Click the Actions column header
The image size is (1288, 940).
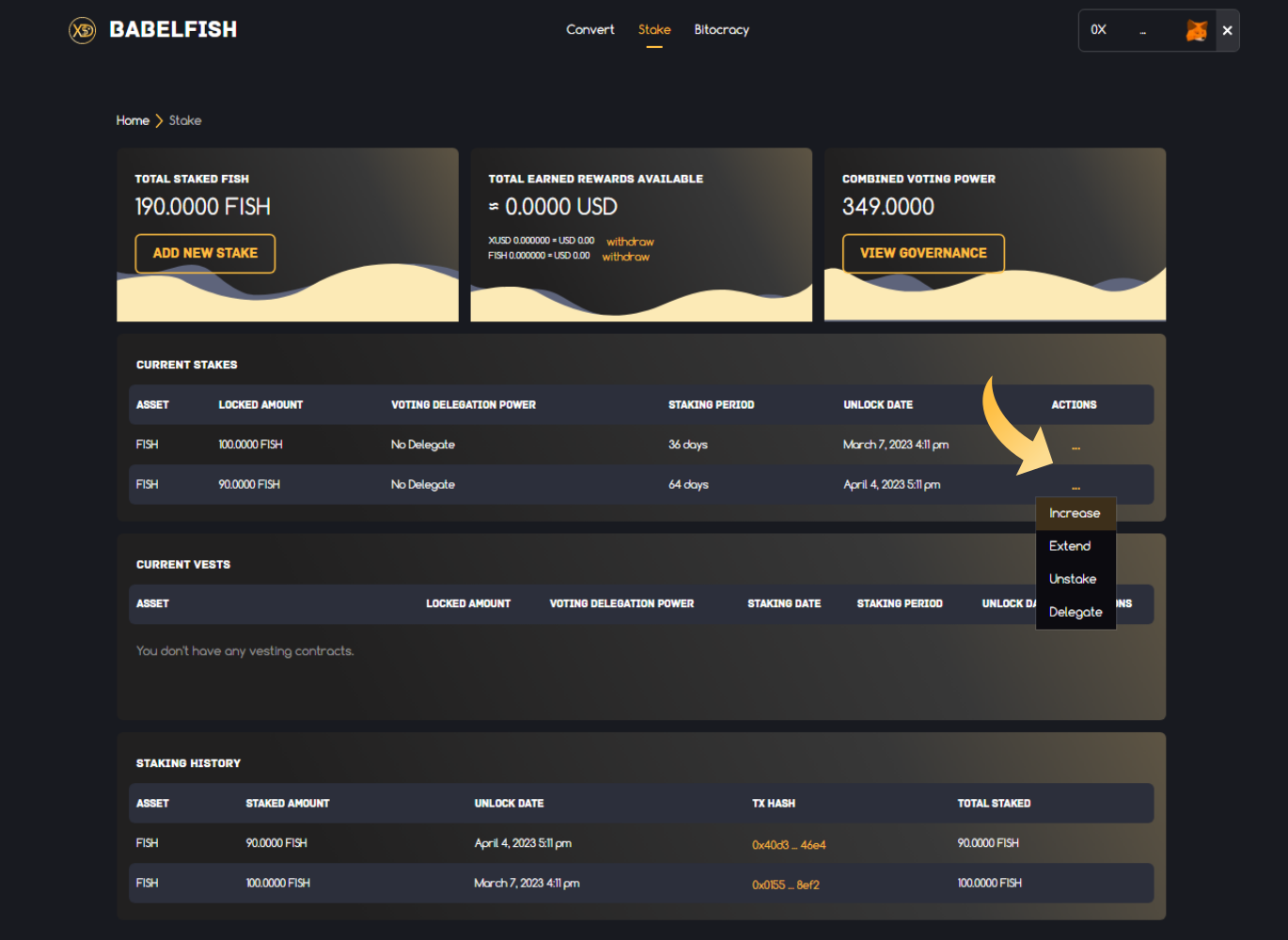pyautogui.click(x=1074, y=405)
